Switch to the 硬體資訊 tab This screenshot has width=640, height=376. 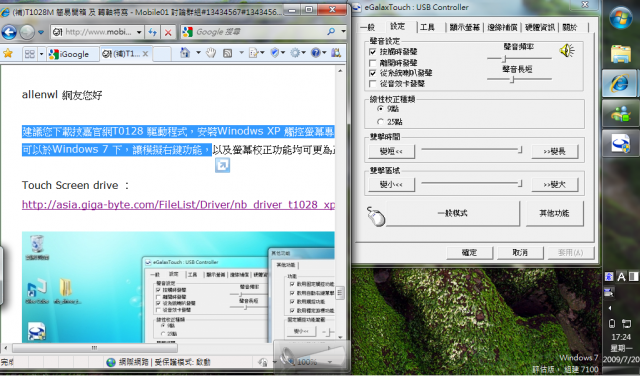tap(540, 27)
